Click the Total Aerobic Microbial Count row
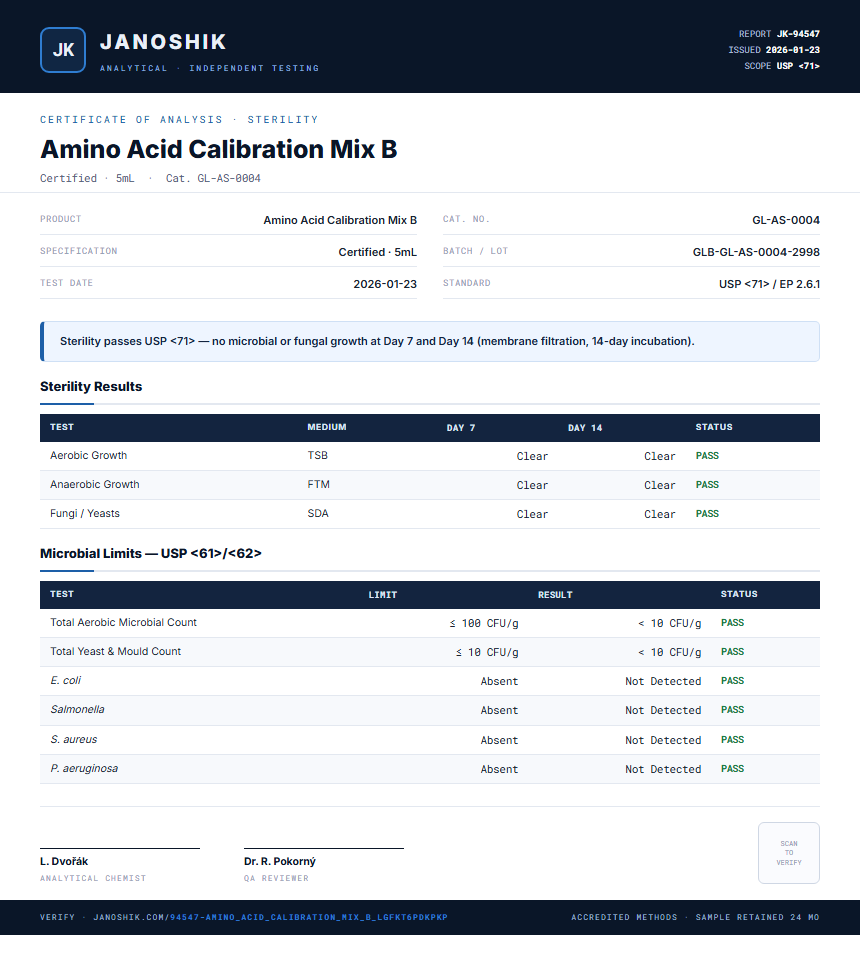Viewport: 860px width, 963px height. 430,623
